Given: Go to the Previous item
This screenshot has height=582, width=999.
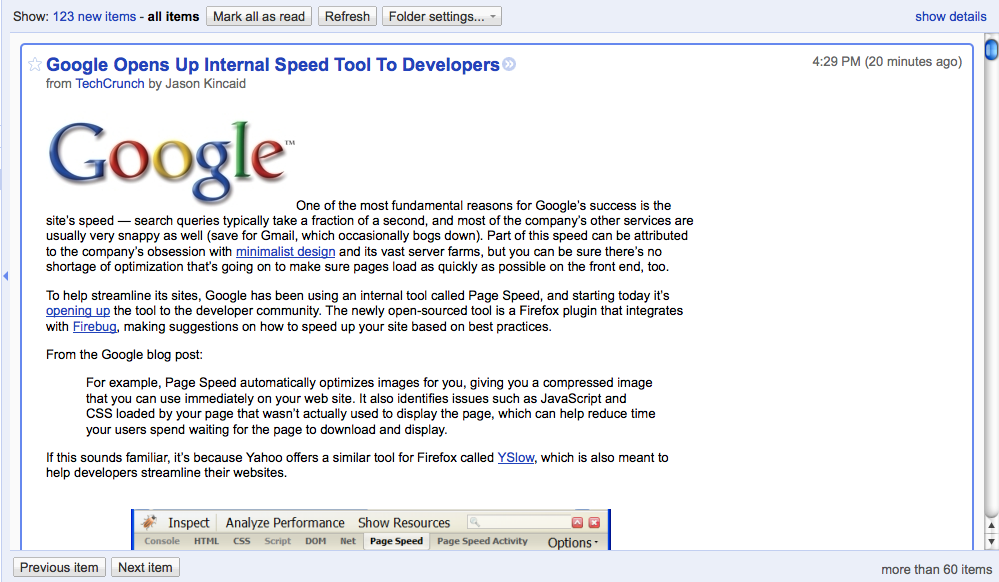Looking at the screenshot, I should pyautogui.click(x=59, y=567).
